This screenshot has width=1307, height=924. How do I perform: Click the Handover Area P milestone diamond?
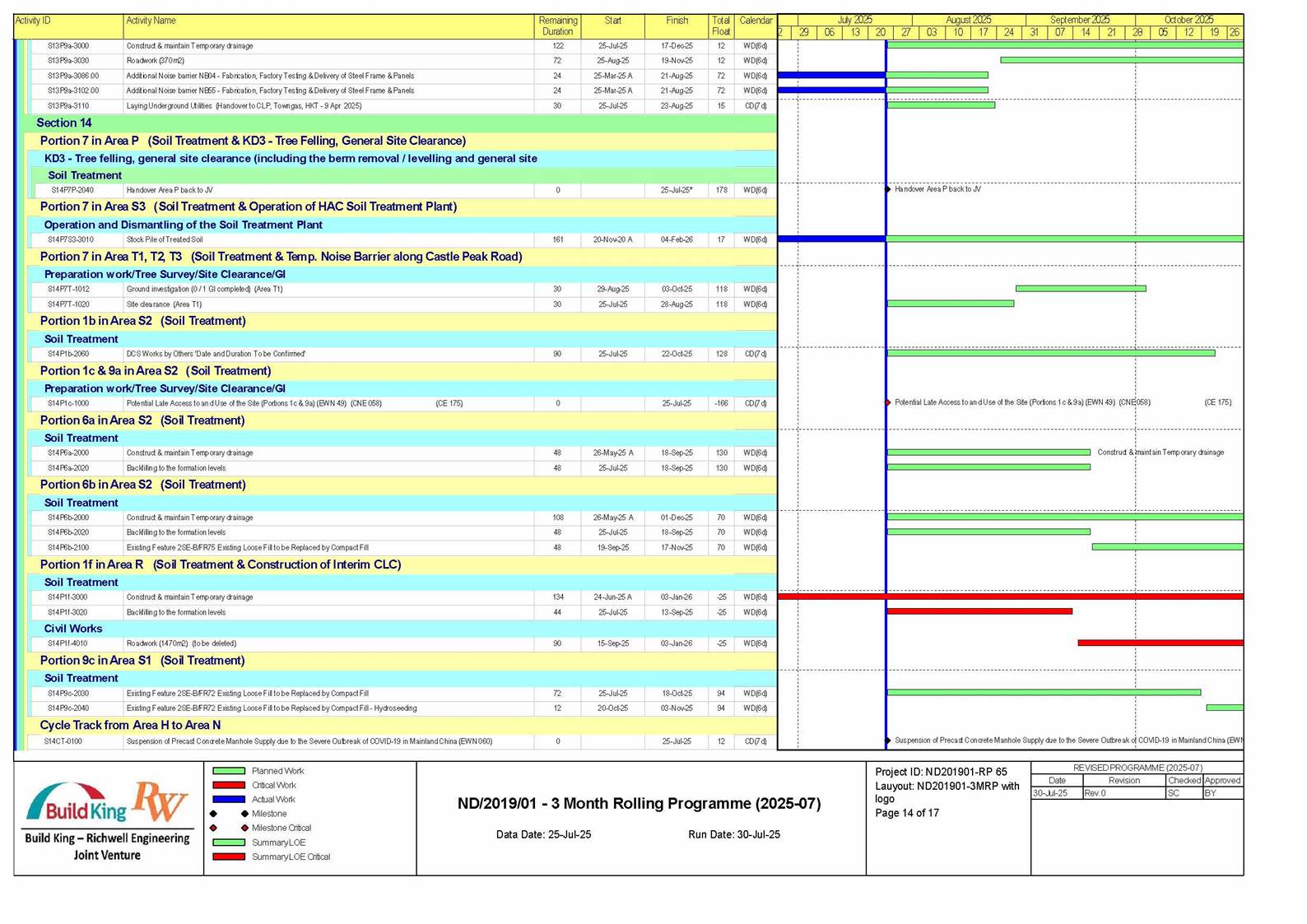(x=888, y=189)
